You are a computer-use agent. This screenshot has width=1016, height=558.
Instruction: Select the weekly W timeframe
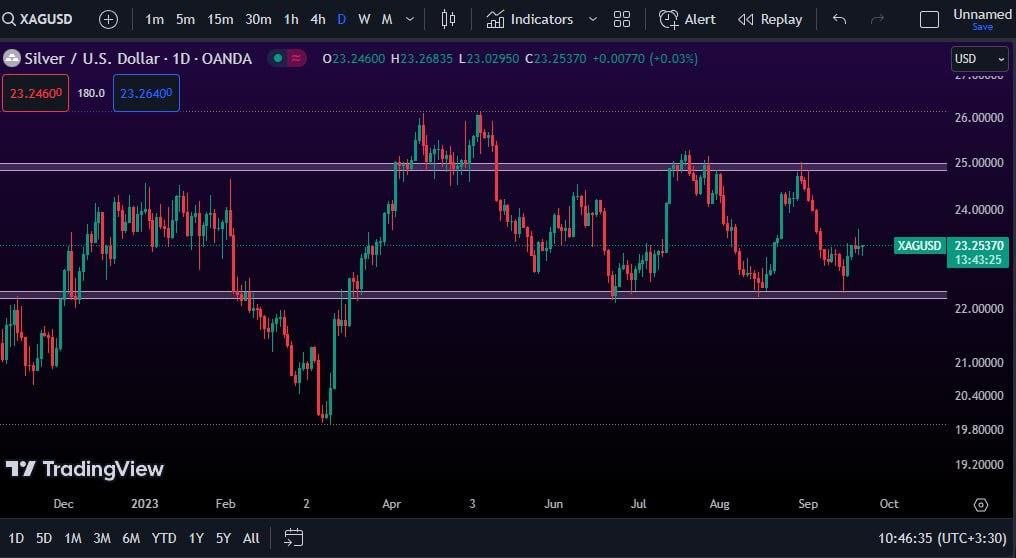coord(364,19)
